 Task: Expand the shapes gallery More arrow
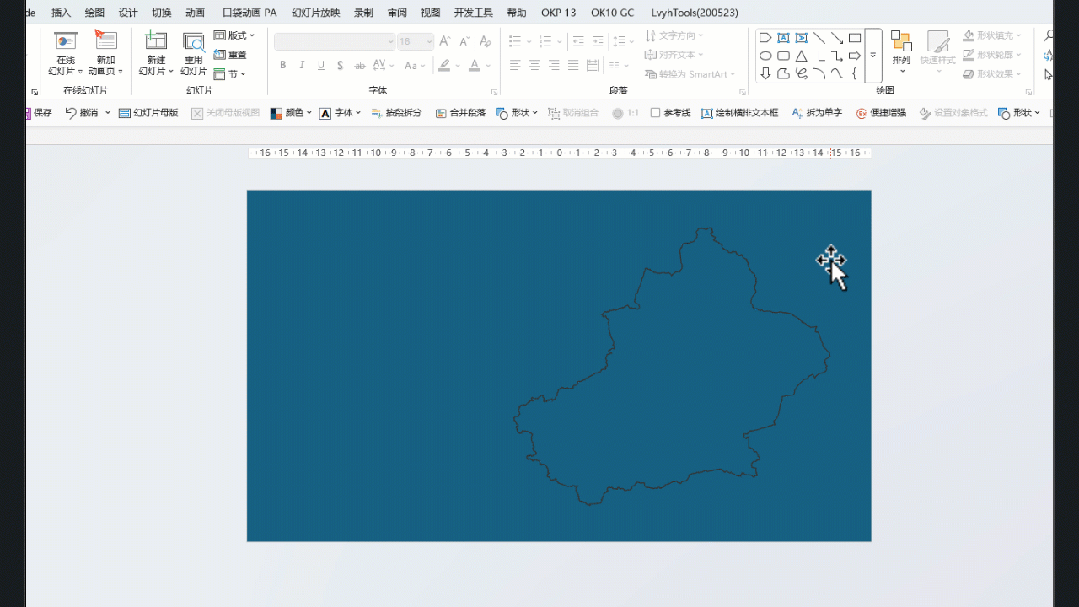873,56
